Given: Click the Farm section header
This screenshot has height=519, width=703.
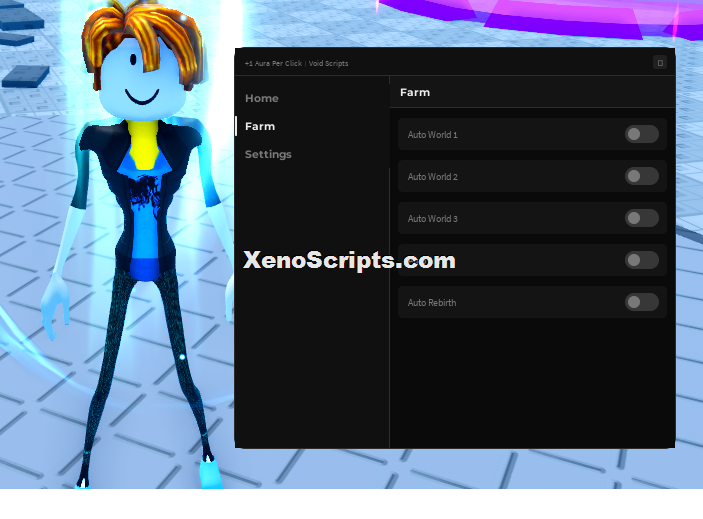Looking at the screenshot, I should (x=415, y=92).
